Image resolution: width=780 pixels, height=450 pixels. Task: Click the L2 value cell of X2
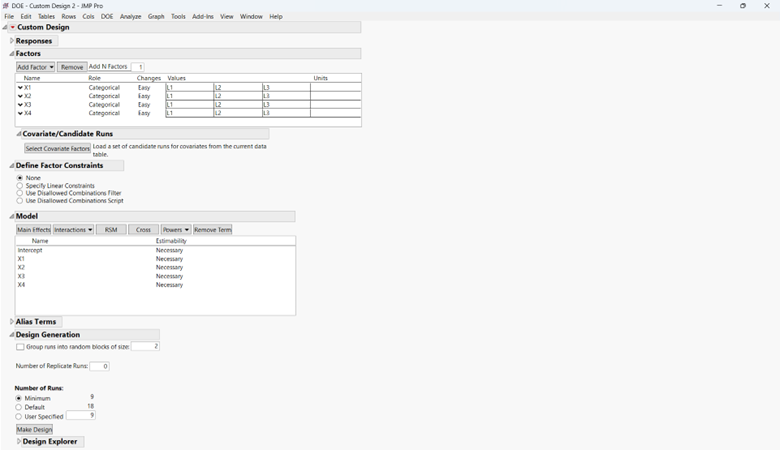238,96
